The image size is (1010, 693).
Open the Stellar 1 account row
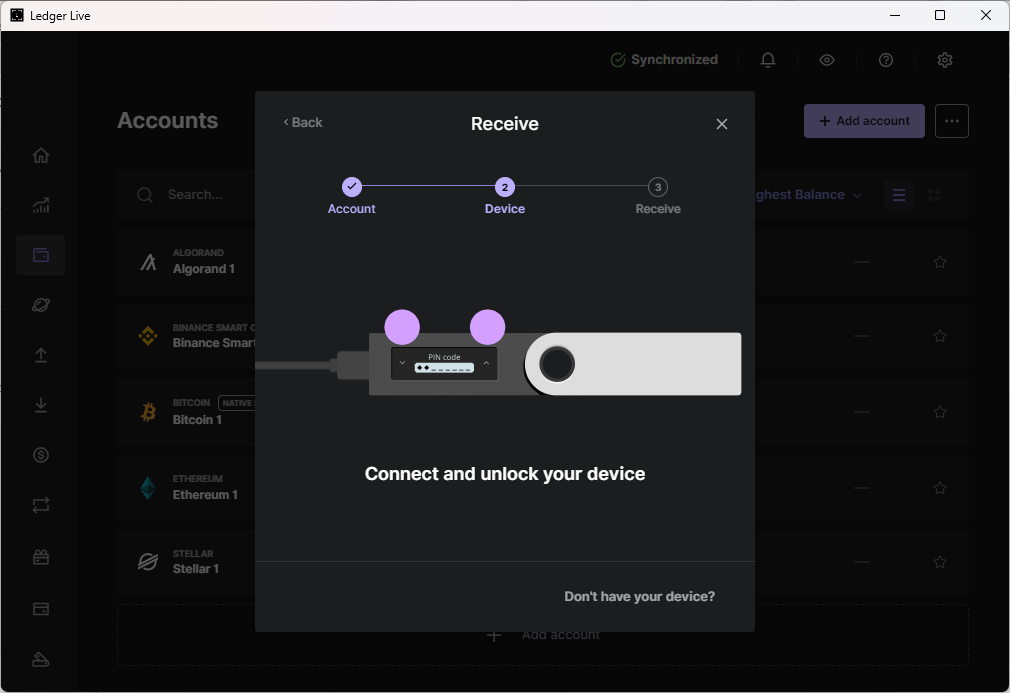pyautogui.click(x=542, y=562)
